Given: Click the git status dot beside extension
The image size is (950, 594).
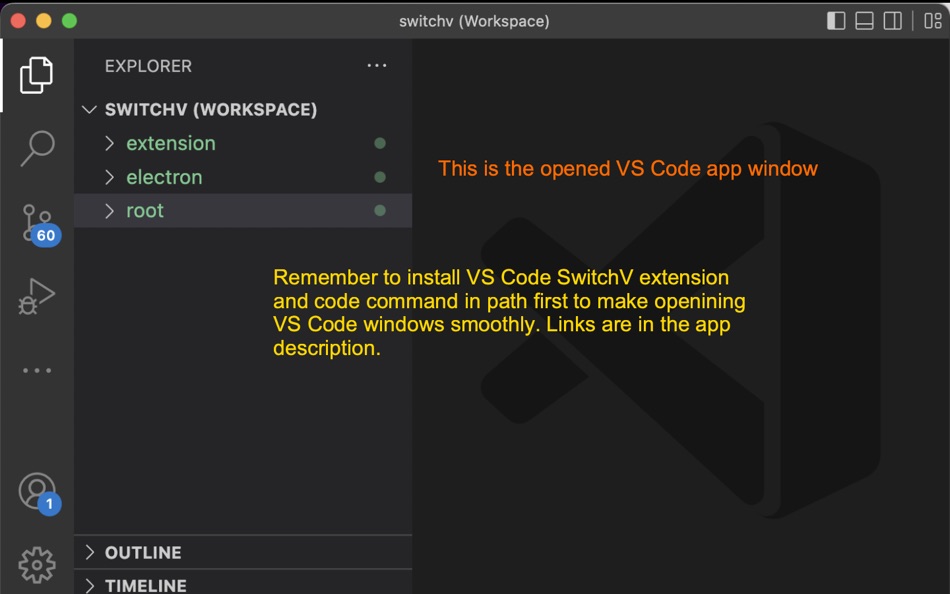Looking at the screenshot, I should 380,143.
